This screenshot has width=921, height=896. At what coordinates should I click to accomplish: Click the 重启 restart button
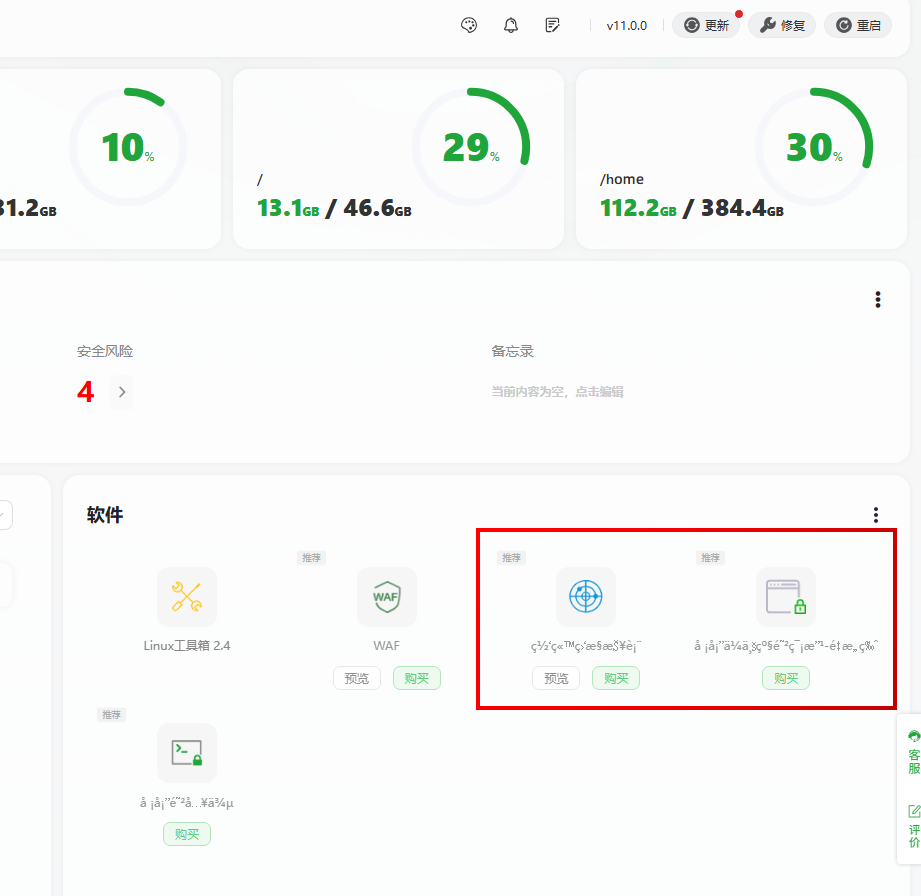pos(858,25)
